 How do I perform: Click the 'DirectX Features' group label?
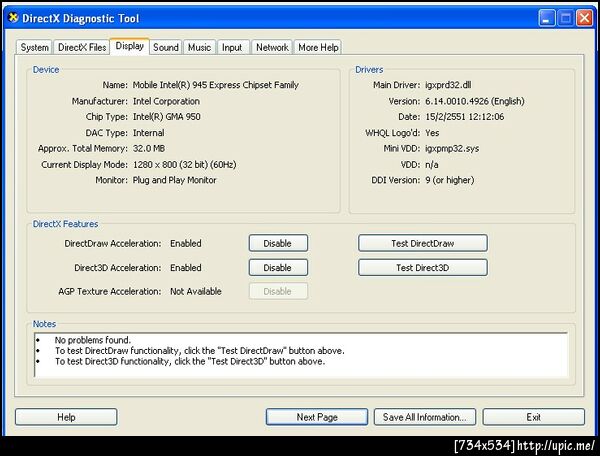click(65, 224)
